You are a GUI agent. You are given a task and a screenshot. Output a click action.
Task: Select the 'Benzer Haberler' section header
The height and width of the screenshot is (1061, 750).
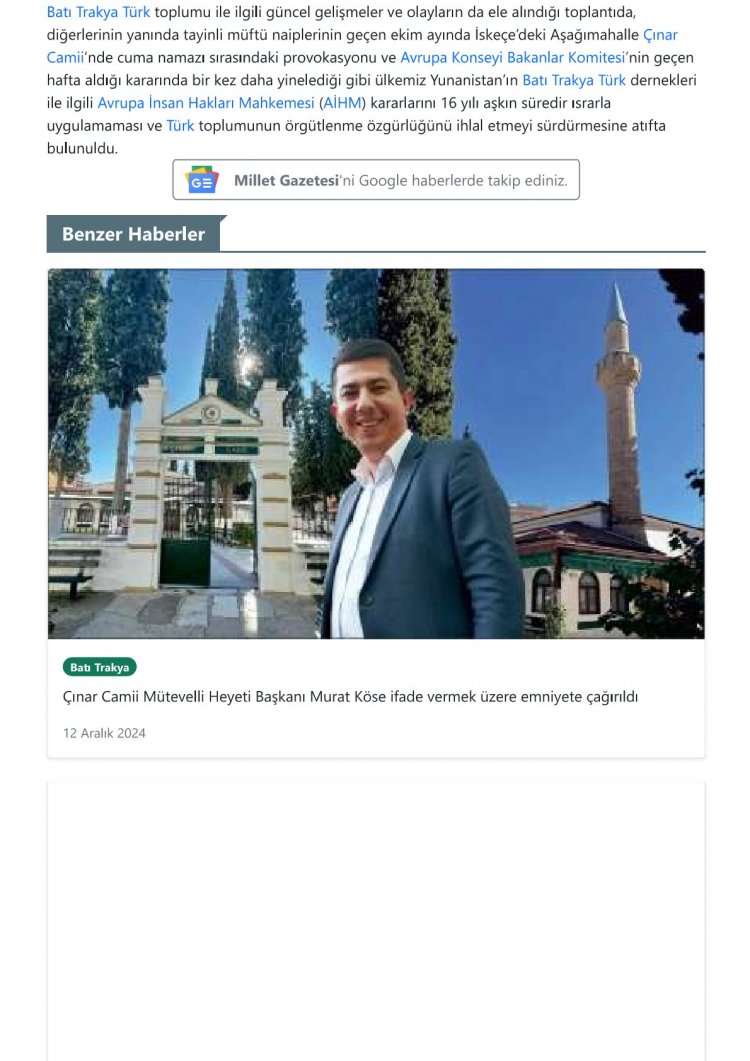133,234
